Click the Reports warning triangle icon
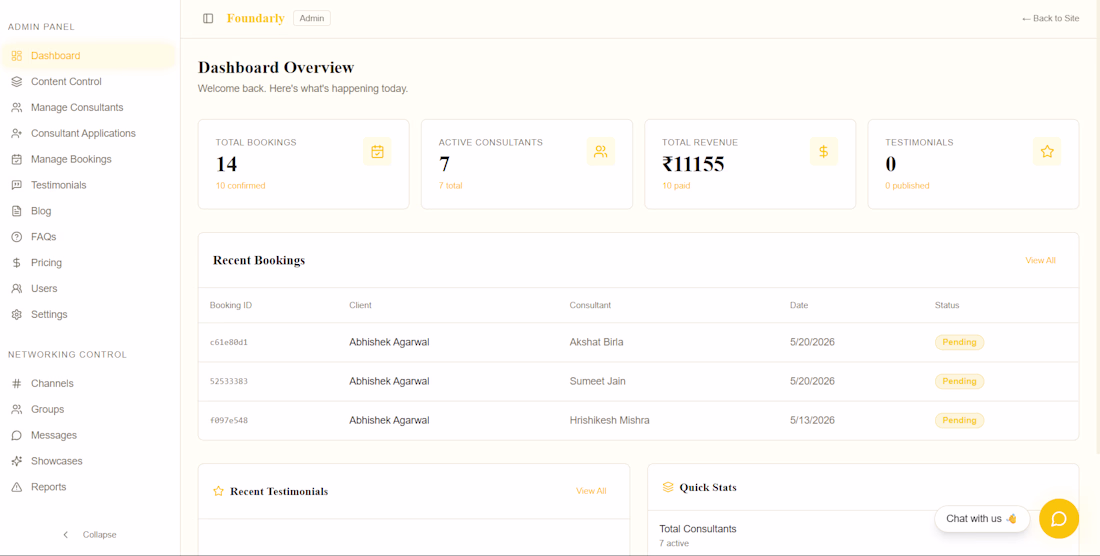 point(17,487)
